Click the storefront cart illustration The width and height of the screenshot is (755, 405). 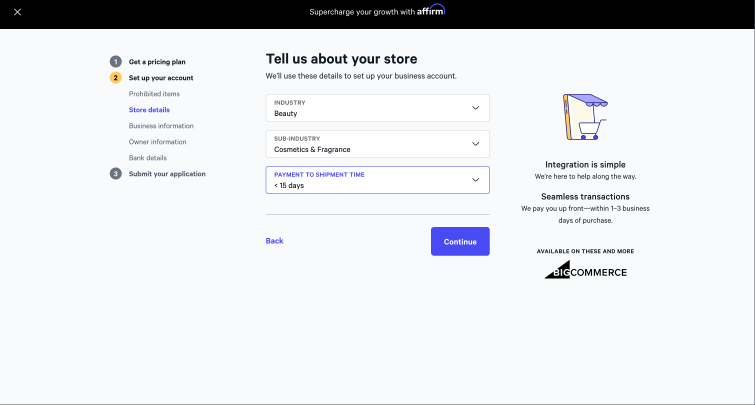[x=585, y=117]
